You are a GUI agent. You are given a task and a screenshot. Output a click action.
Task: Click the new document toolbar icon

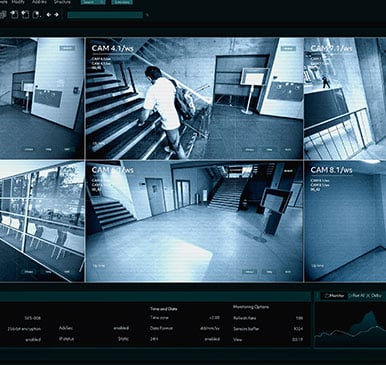point(37,15)
